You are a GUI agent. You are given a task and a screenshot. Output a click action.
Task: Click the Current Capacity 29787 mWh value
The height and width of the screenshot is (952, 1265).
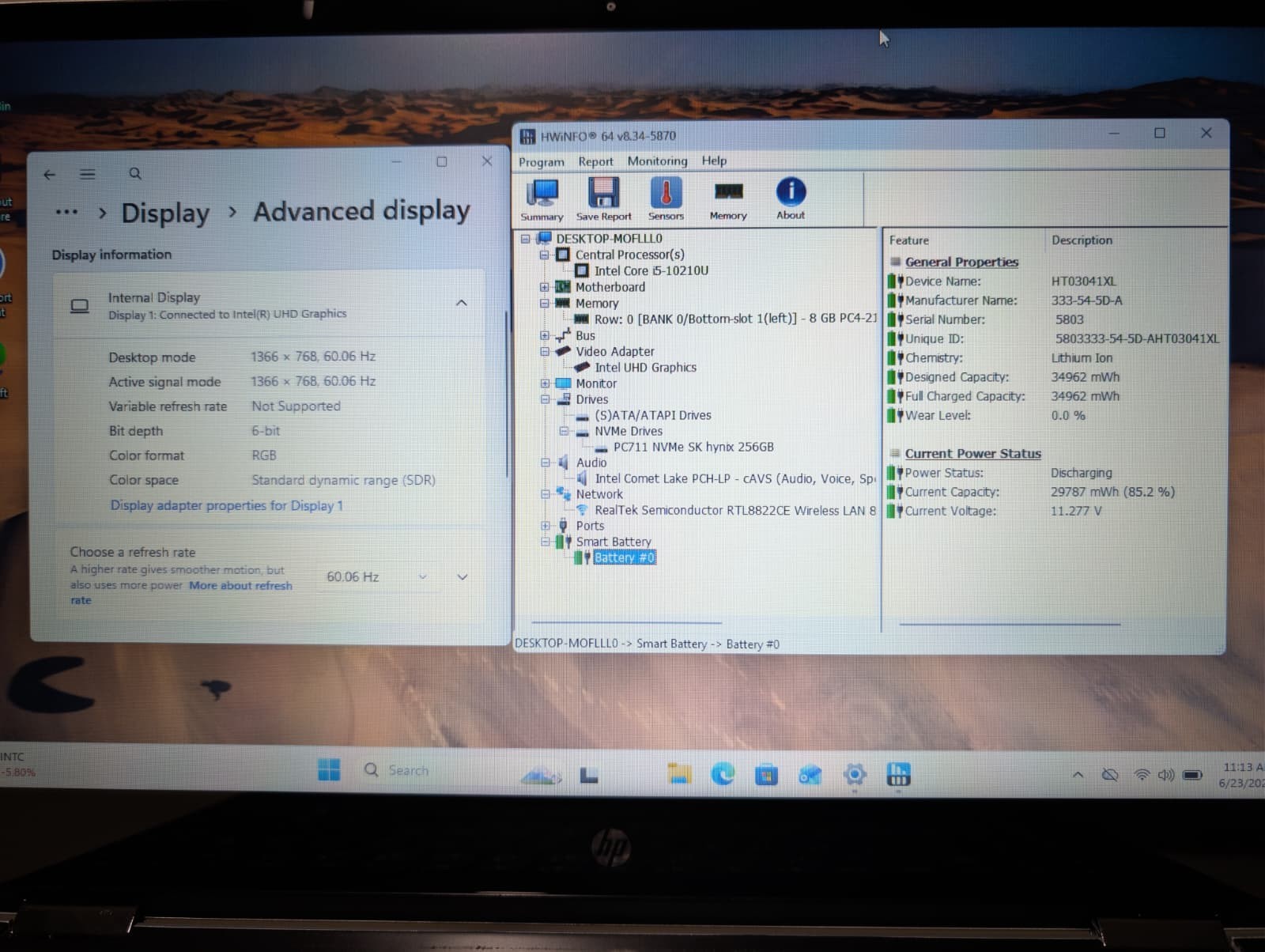pos(1112,492)
